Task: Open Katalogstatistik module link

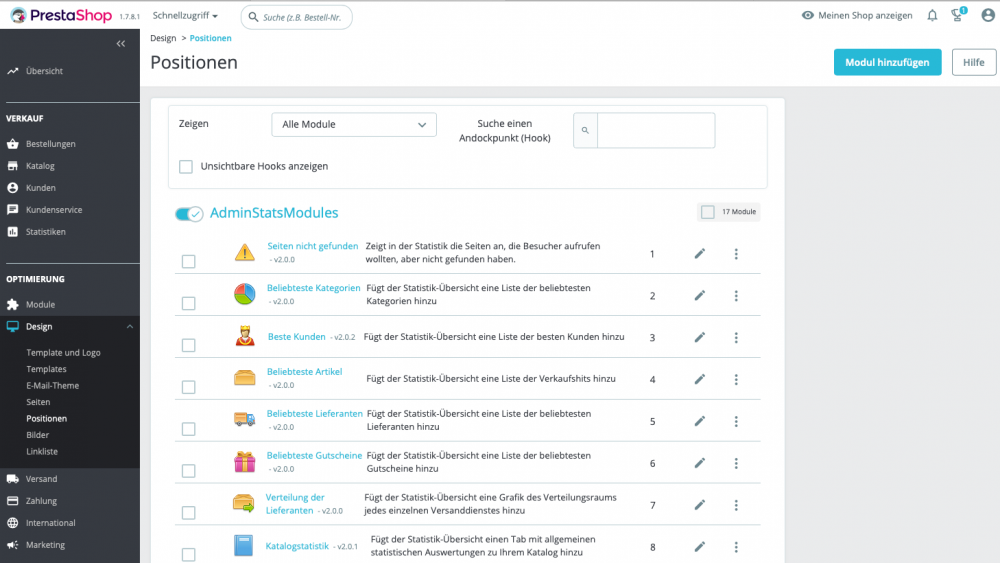Action: pos(297,546)
